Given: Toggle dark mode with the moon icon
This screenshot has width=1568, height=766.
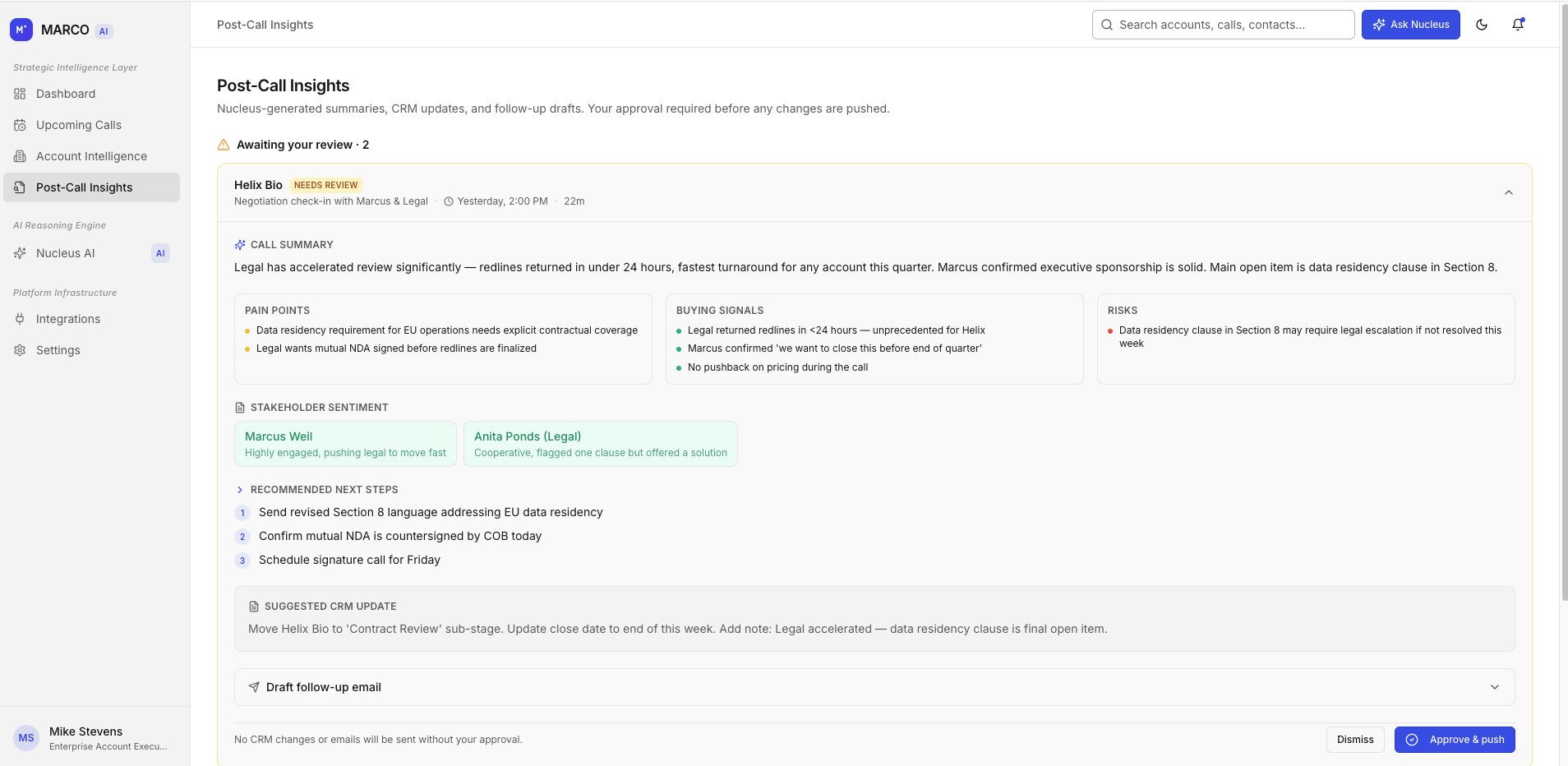Looking at the screenshot, I should (x=1482, y=25).
